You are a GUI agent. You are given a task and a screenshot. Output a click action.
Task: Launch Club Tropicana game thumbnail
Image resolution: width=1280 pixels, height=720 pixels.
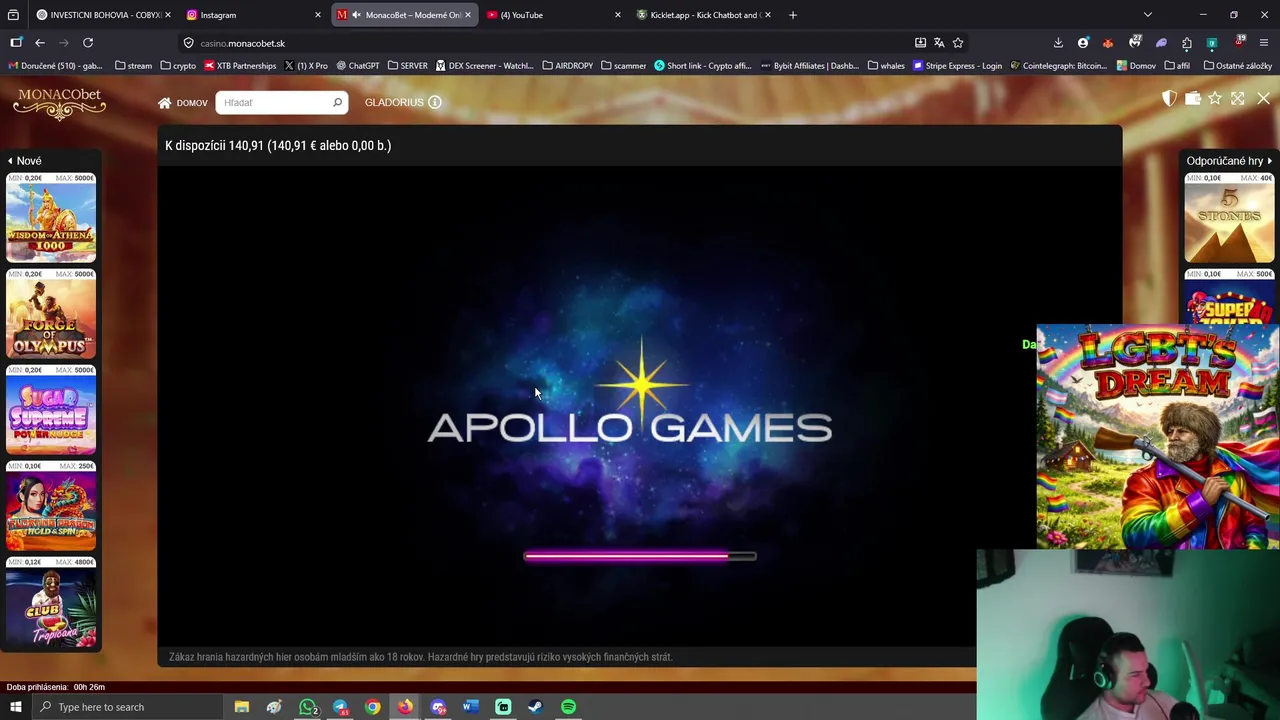[51, 602]
